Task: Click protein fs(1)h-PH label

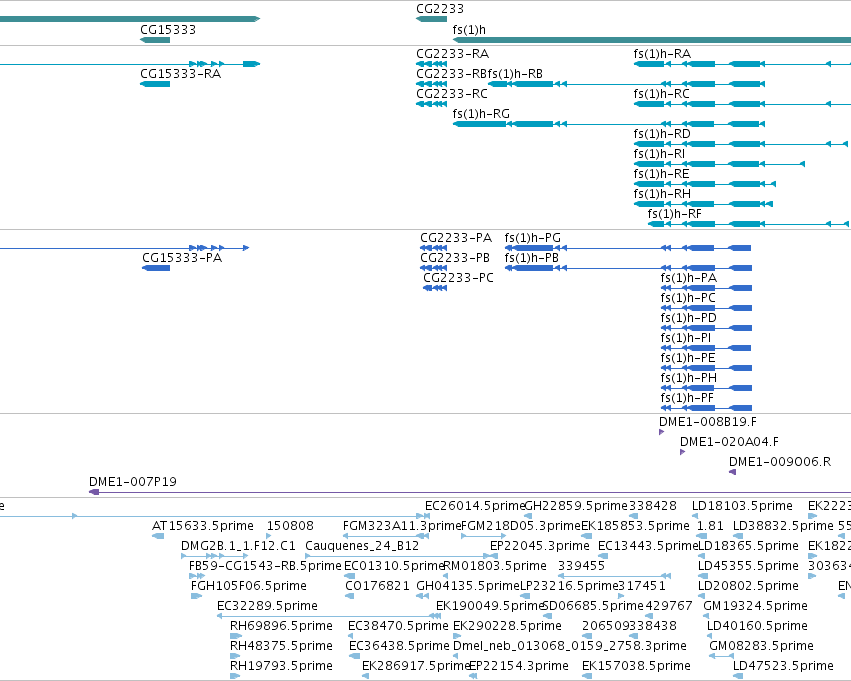Action: (x=688, y=378)
